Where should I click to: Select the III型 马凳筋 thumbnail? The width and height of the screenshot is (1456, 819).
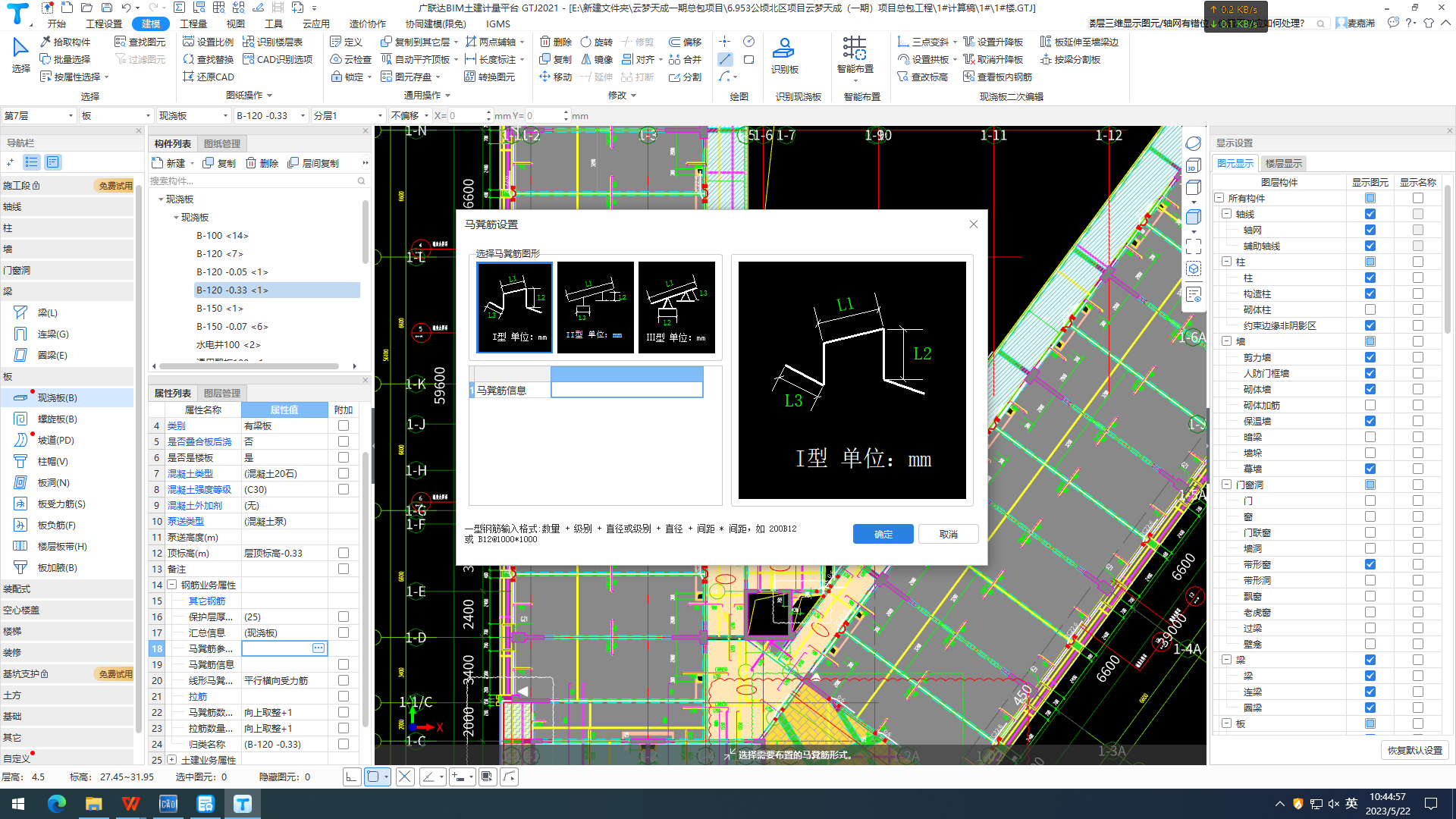tap(676, 306)
